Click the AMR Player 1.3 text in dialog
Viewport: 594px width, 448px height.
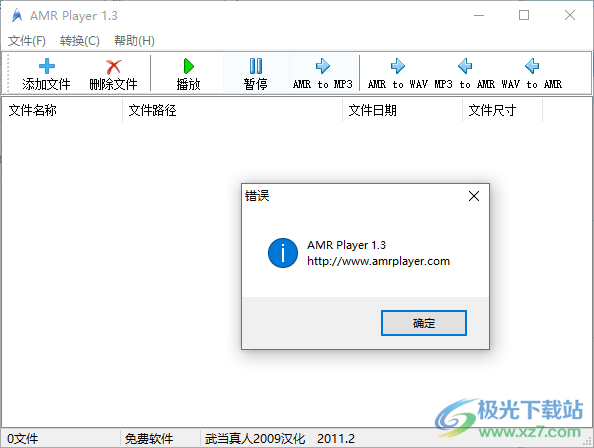346,245
